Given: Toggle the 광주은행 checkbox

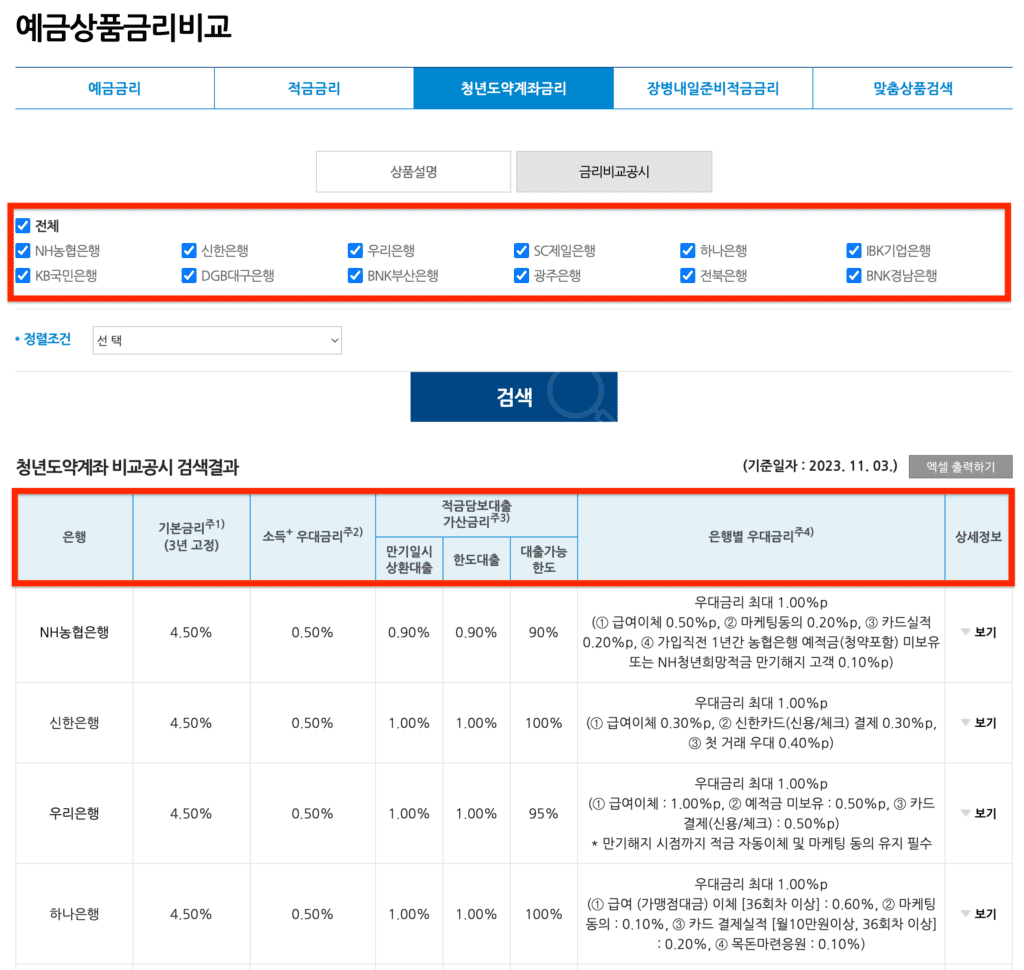Looking at the screenshot, I should 521,276.
